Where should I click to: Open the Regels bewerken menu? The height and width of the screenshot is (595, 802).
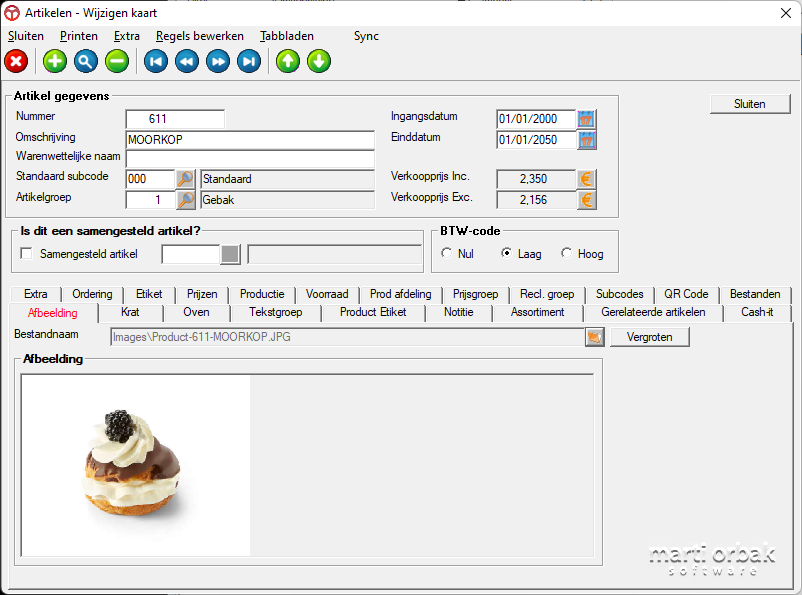click(x=199, y=36)
